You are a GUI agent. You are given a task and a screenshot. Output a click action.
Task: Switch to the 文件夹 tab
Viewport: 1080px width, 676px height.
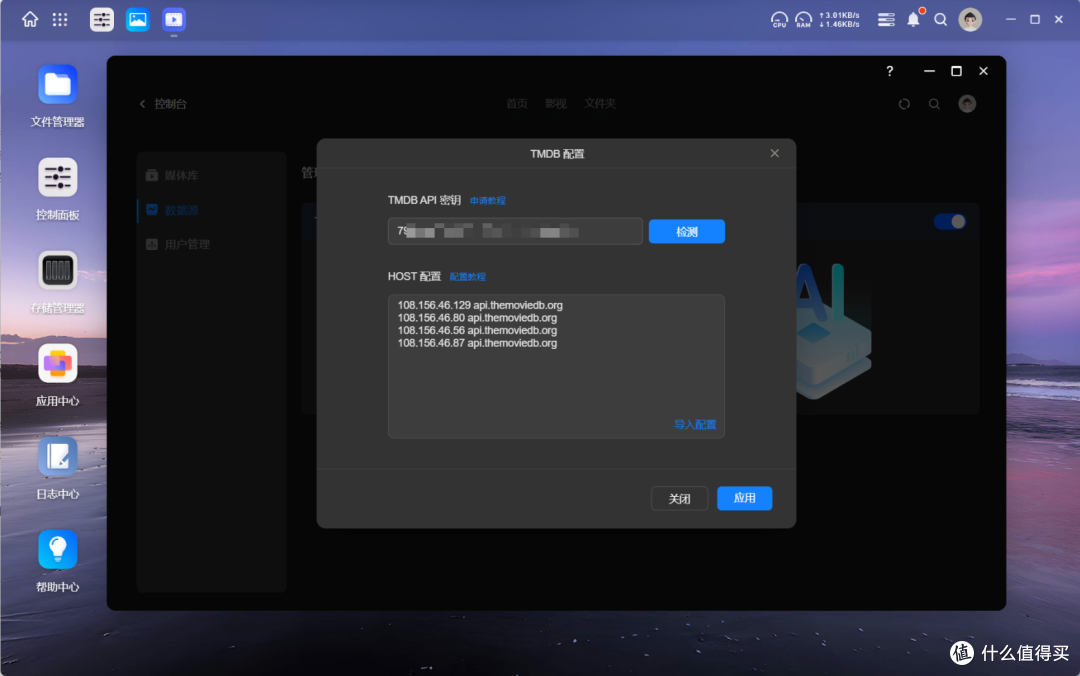(600, 103)
